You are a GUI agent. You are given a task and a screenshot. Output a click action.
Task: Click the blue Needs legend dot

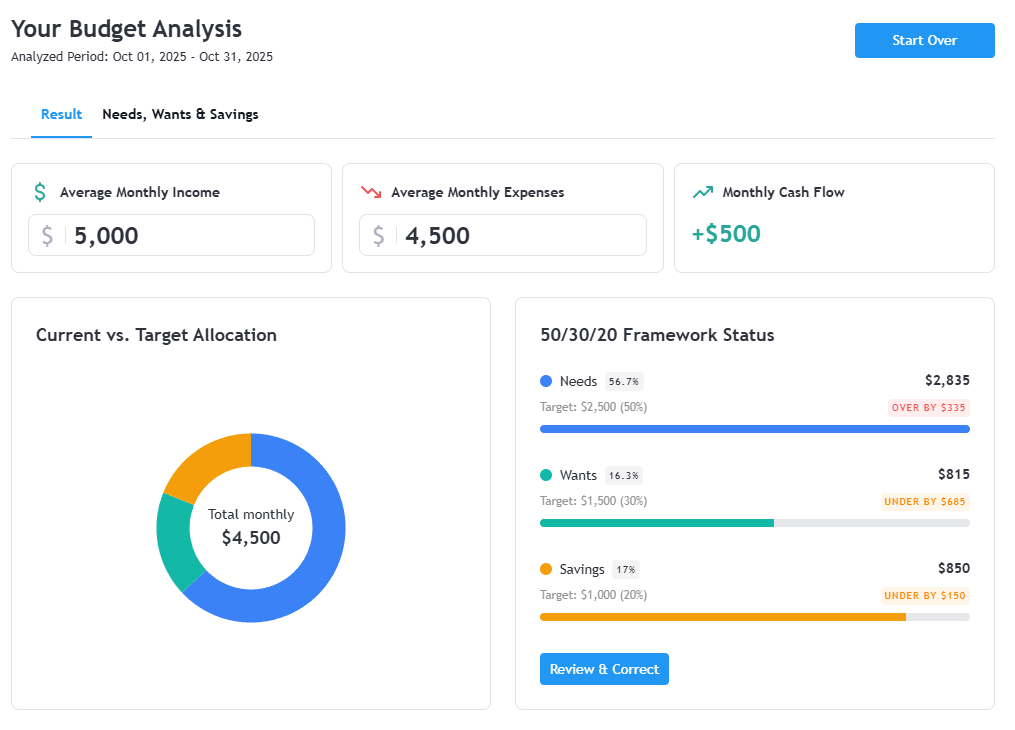[546, 381]
